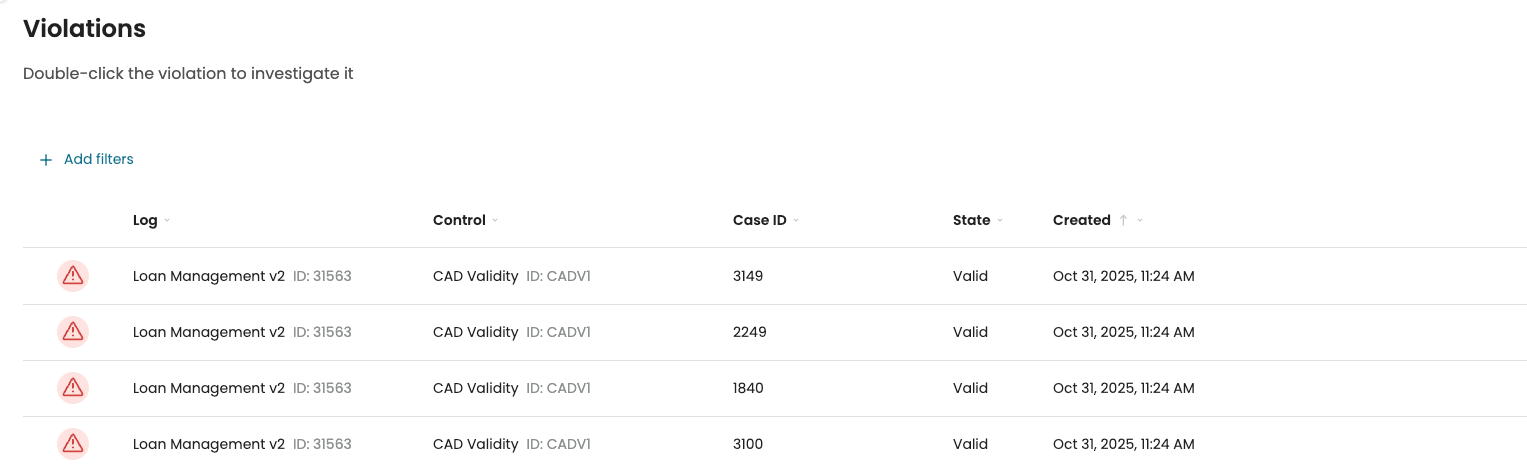Viewport: 1527px width, 468px height.
Task: Click case ID 3100 cell
Action: point(748,444)
